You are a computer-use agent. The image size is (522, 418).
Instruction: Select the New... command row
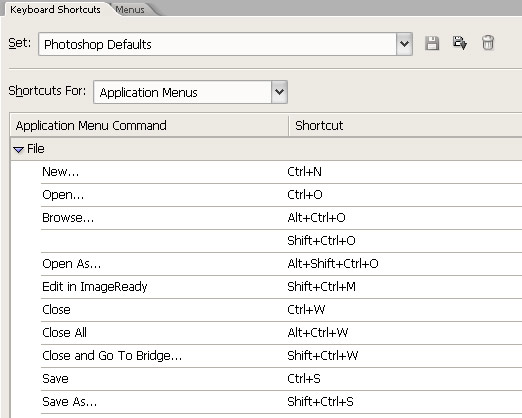pyautogui.click(x=281, y=172)
